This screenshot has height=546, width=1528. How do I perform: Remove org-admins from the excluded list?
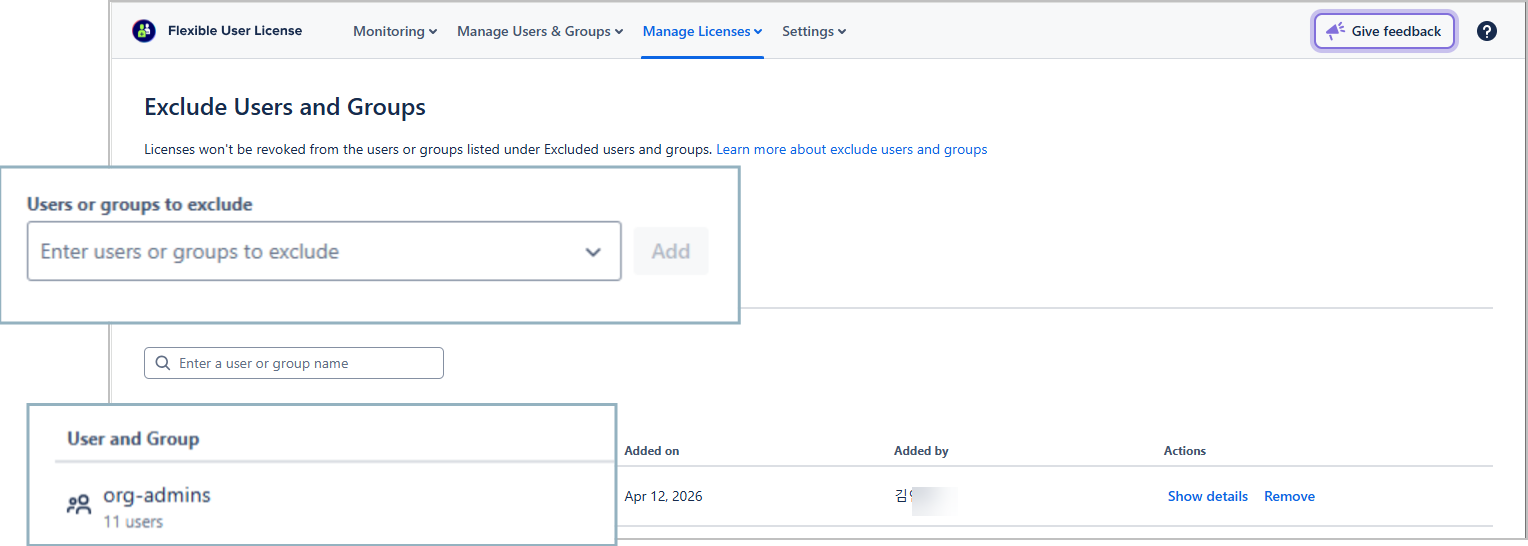click(x=1289, y=496)
